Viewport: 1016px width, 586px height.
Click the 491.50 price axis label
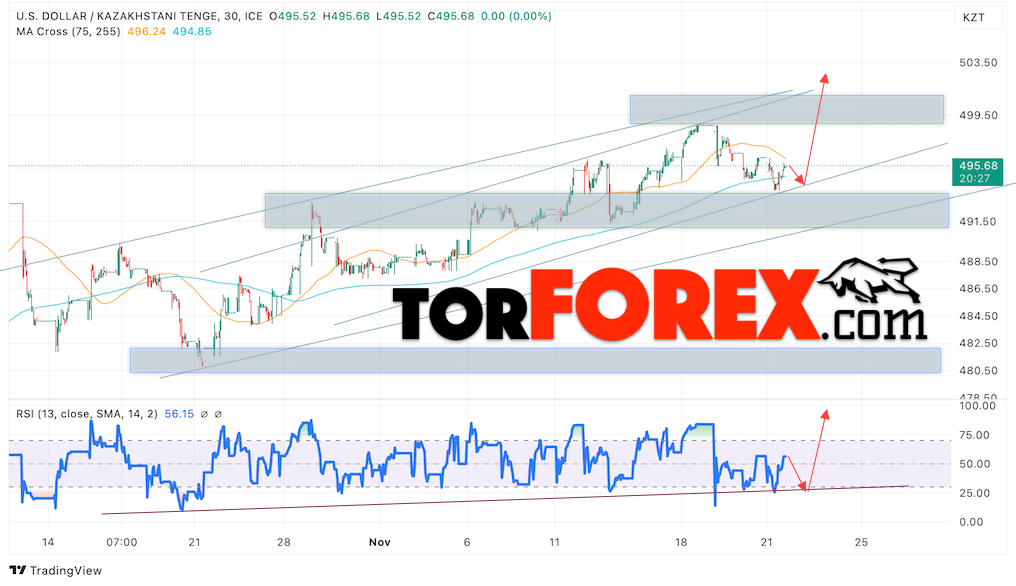pos(978,222)
